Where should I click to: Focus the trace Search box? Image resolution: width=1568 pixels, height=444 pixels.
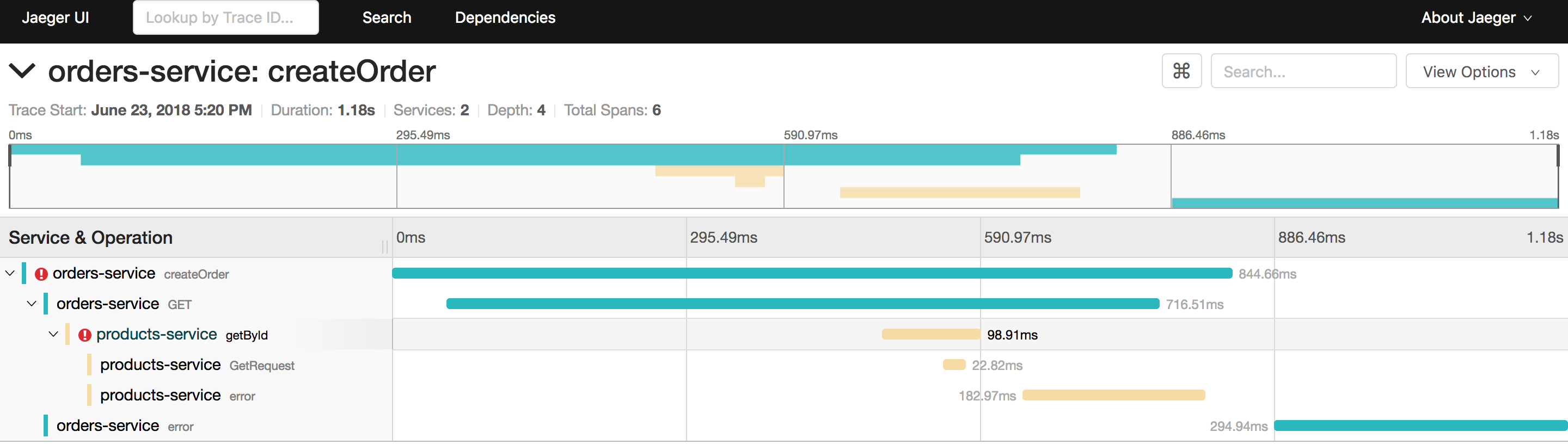tap(1303, 71)
